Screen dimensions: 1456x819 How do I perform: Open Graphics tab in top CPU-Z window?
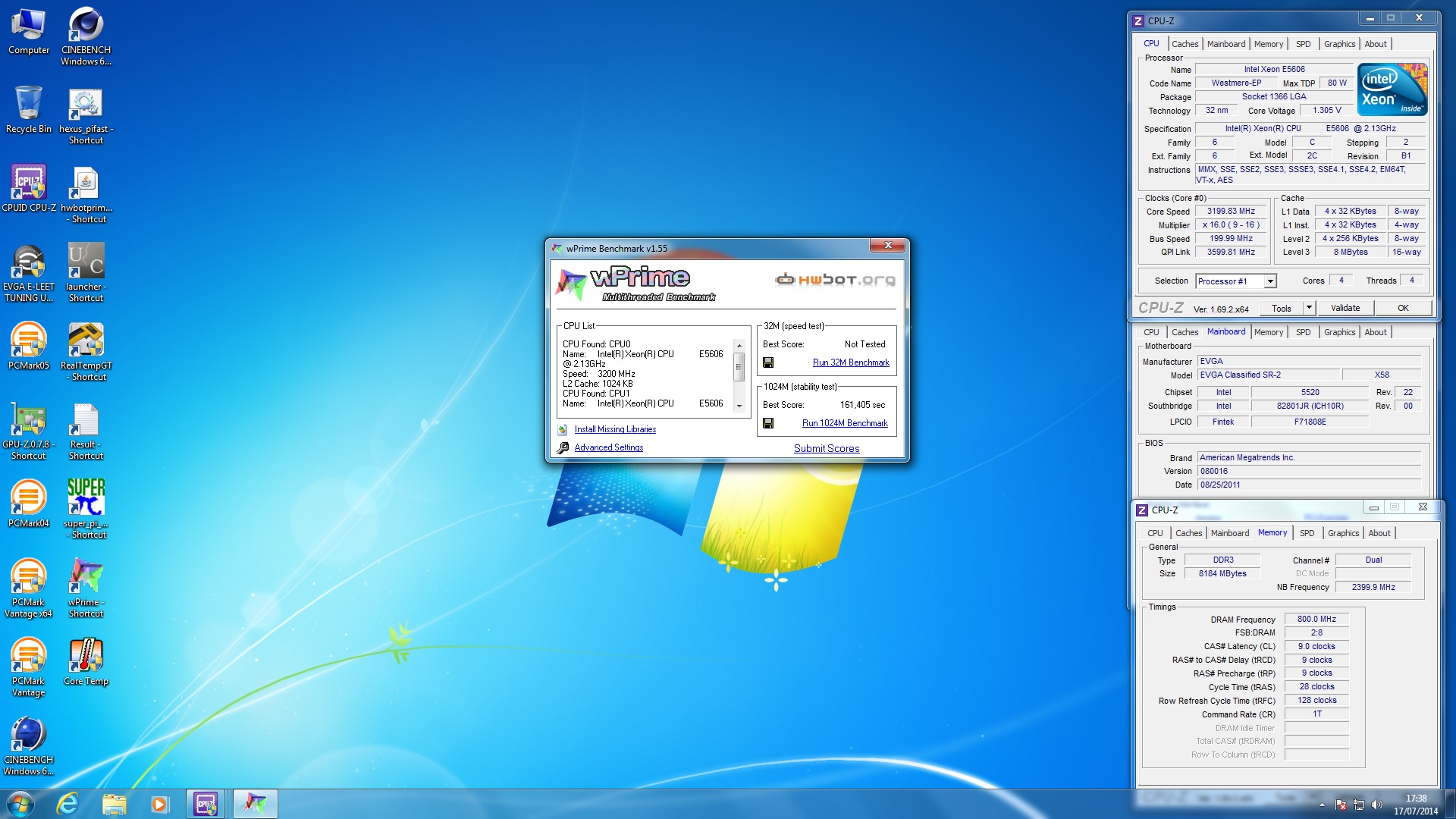(x=1339, y=44)
